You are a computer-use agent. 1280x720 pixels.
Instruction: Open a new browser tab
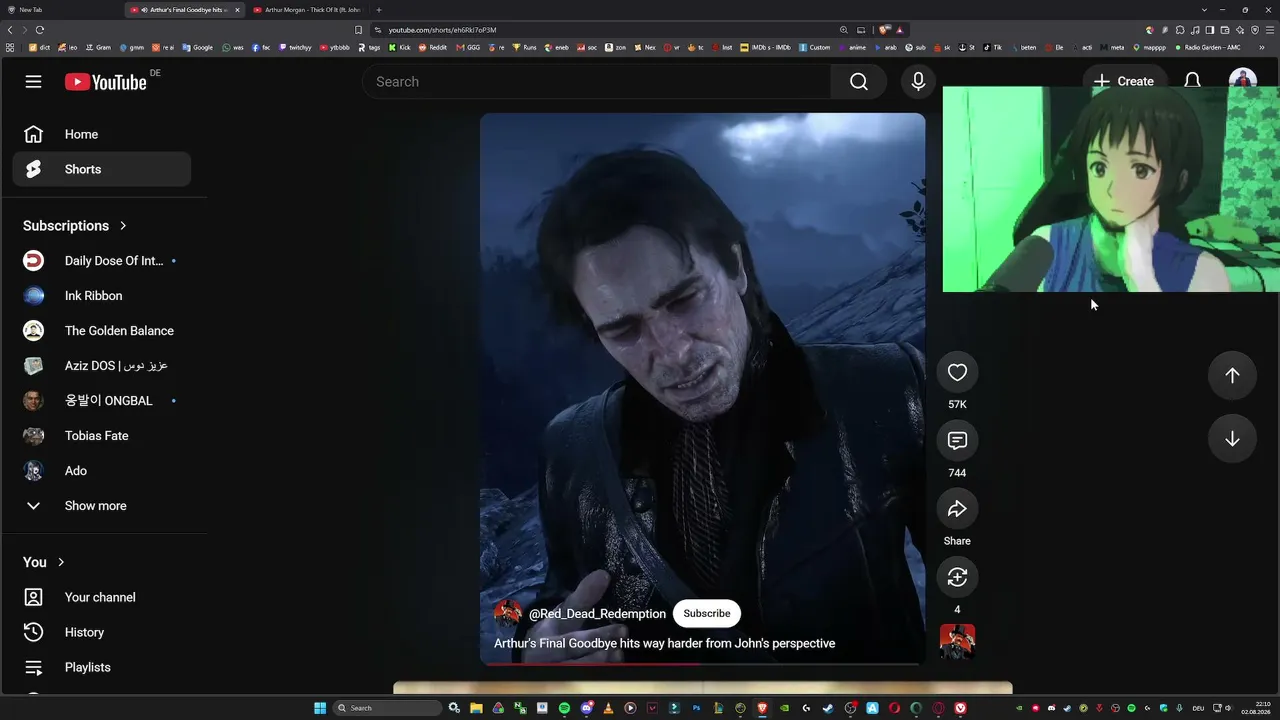coord(379,10)
